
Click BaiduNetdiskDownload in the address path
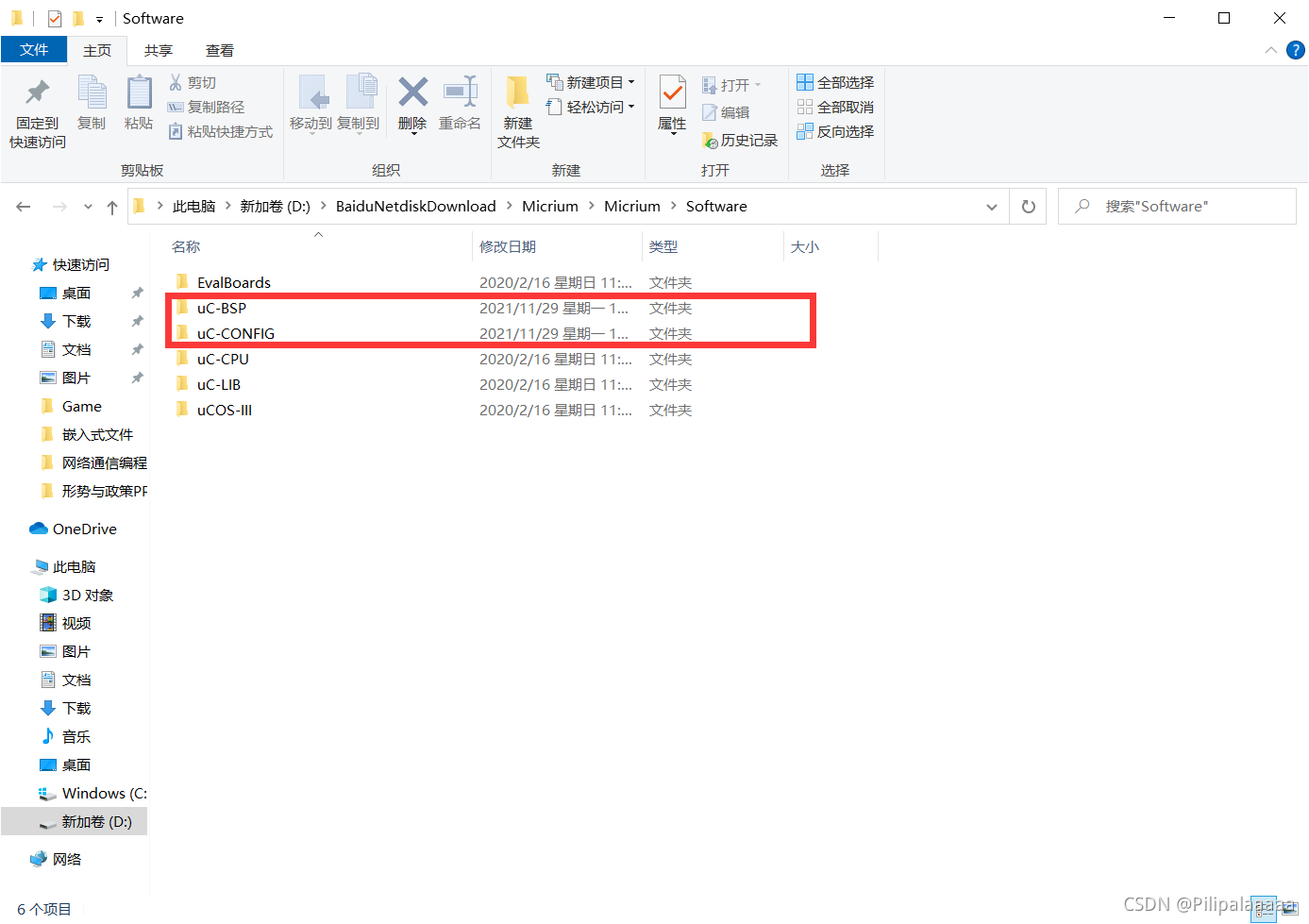416,206
